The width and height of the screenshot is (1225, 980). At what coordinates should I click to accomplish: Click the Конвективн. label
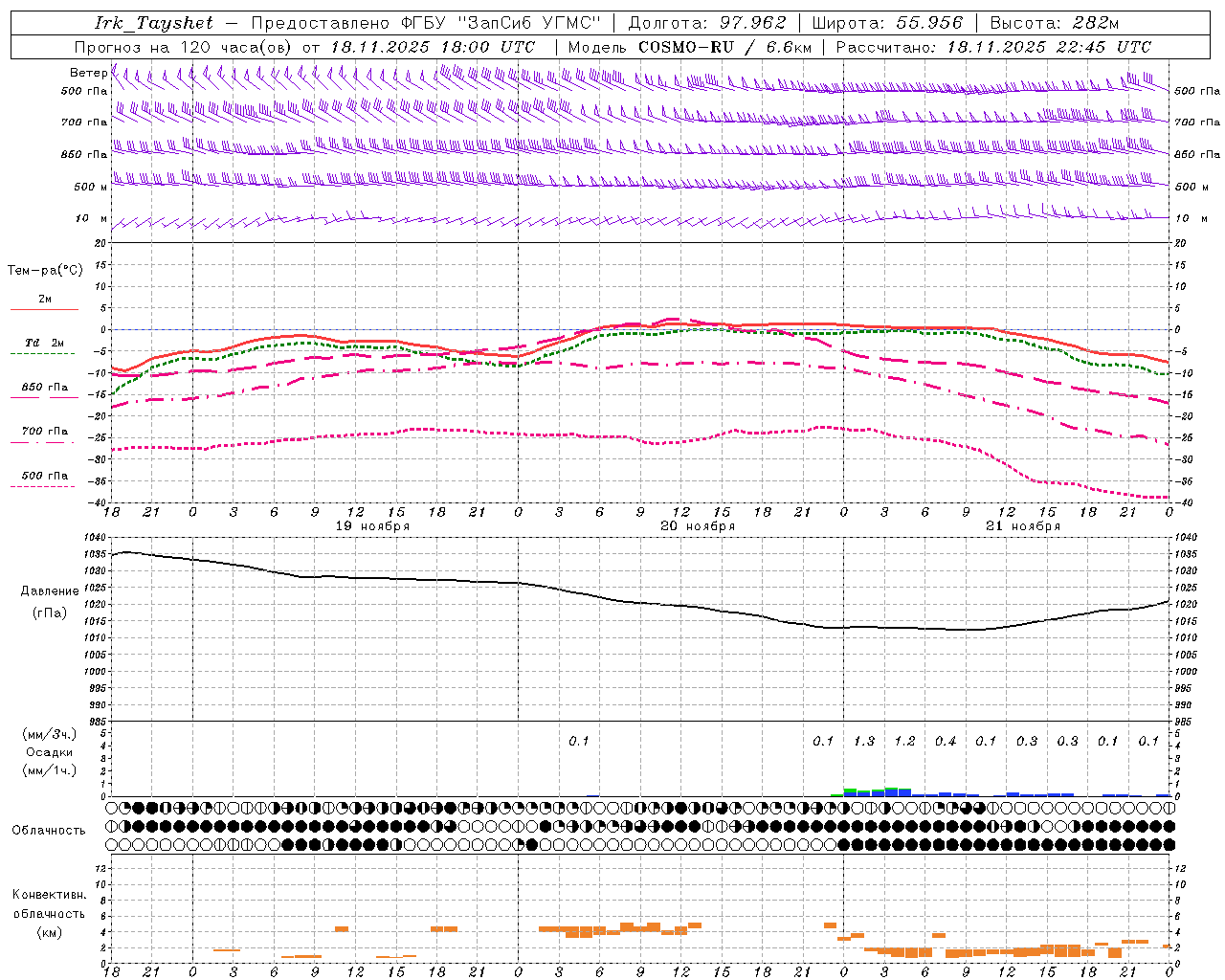click(49, 896)
